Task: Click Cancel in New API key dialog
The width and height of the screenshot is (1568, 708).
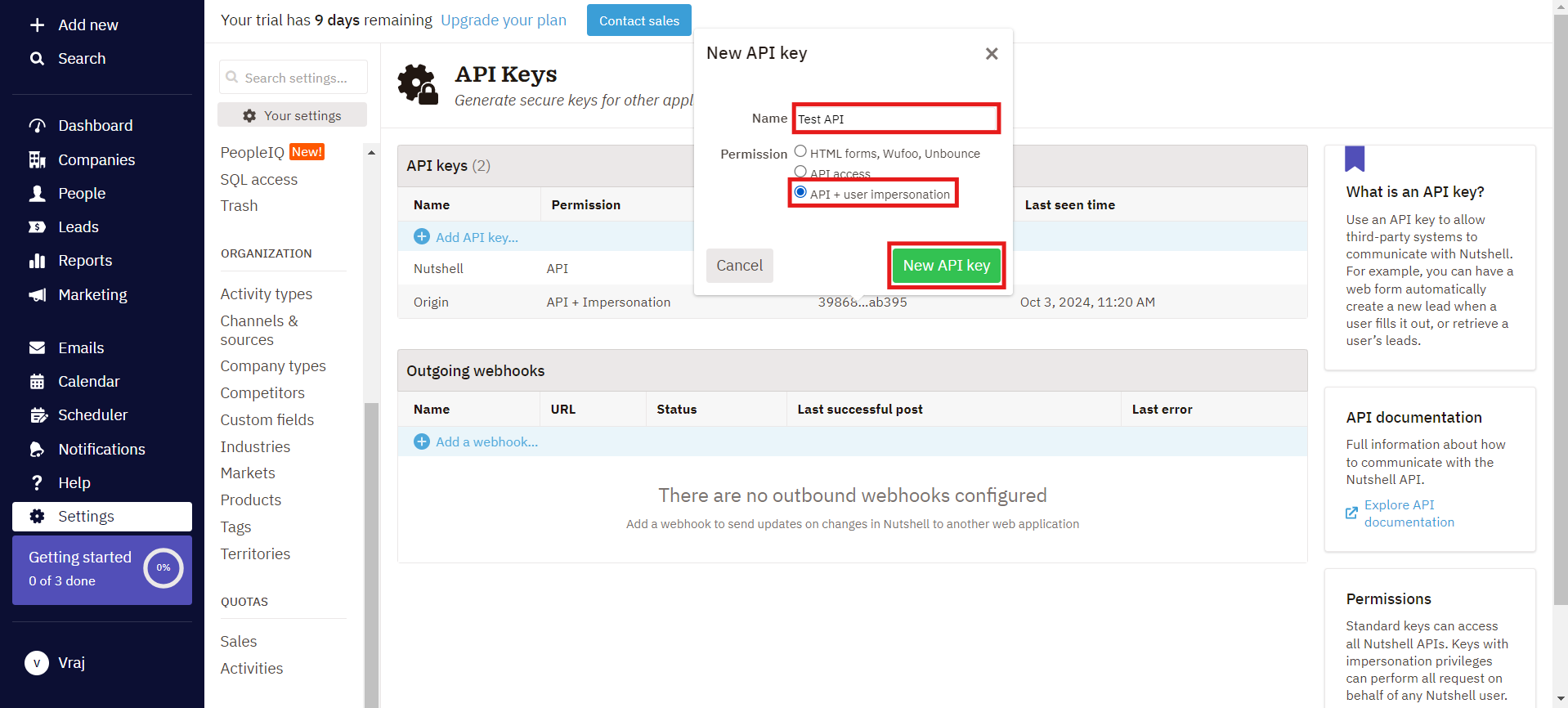Action: [739, 266]
